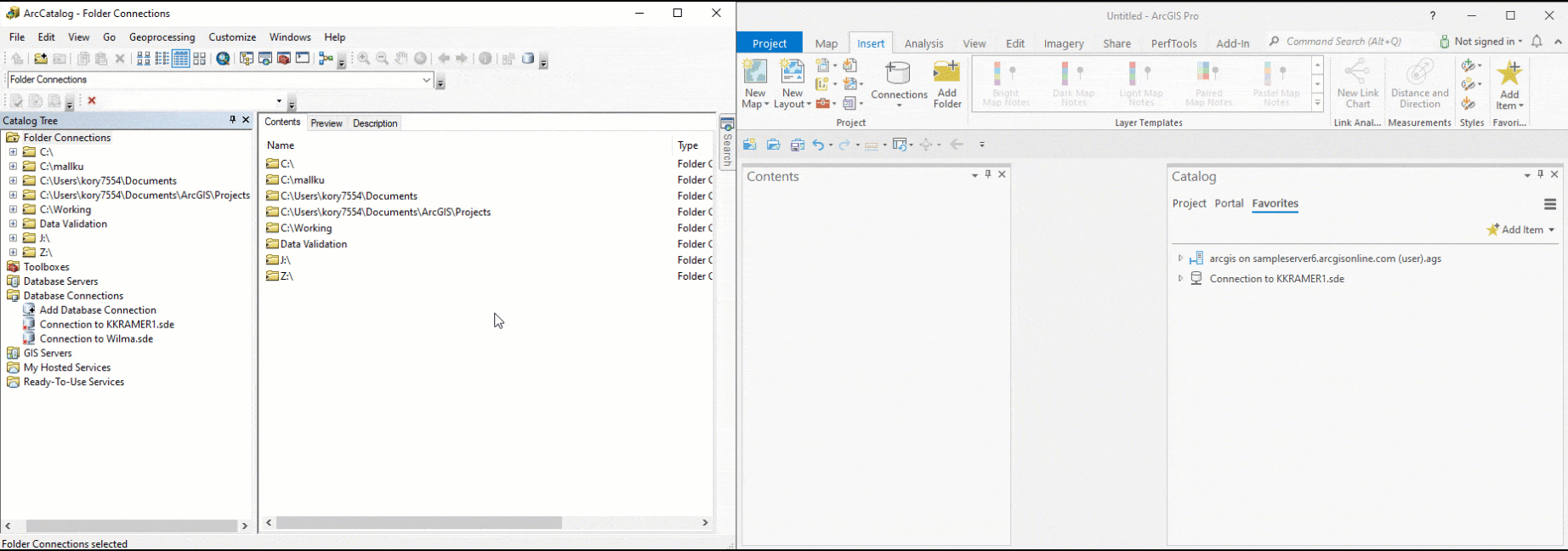Click Contents list horizontal scrollbar thumb
Image resolution: width=1568 pixels, height=551 pixels.
[419, 523]
